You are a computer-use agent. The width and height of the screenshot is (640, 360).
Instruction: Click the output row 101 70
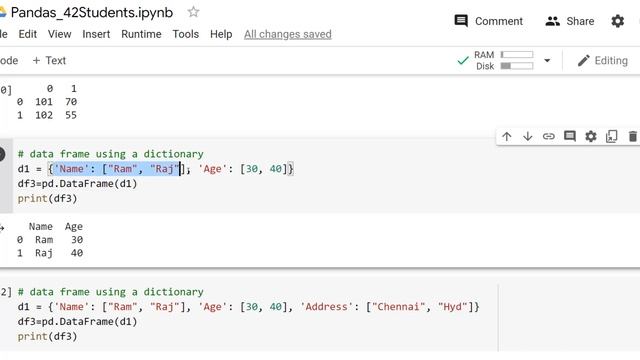coord(47,102)
